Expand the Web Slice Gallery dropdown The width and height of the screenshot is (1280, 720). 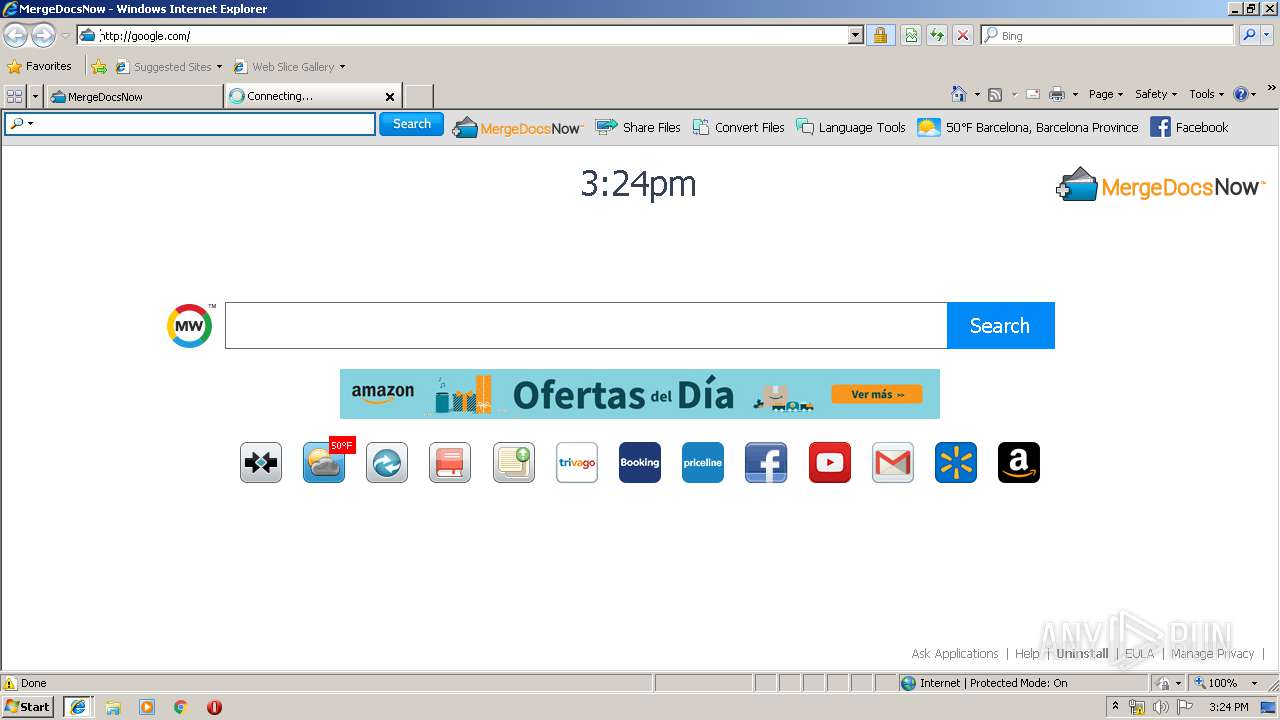click(x=342, y=67)
